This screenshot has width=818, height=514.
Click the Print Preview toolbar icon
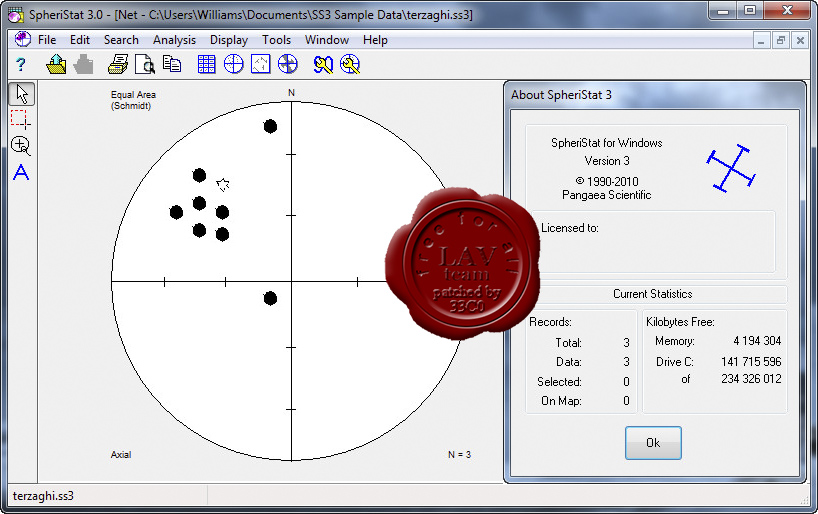click(x=145, y=65)
